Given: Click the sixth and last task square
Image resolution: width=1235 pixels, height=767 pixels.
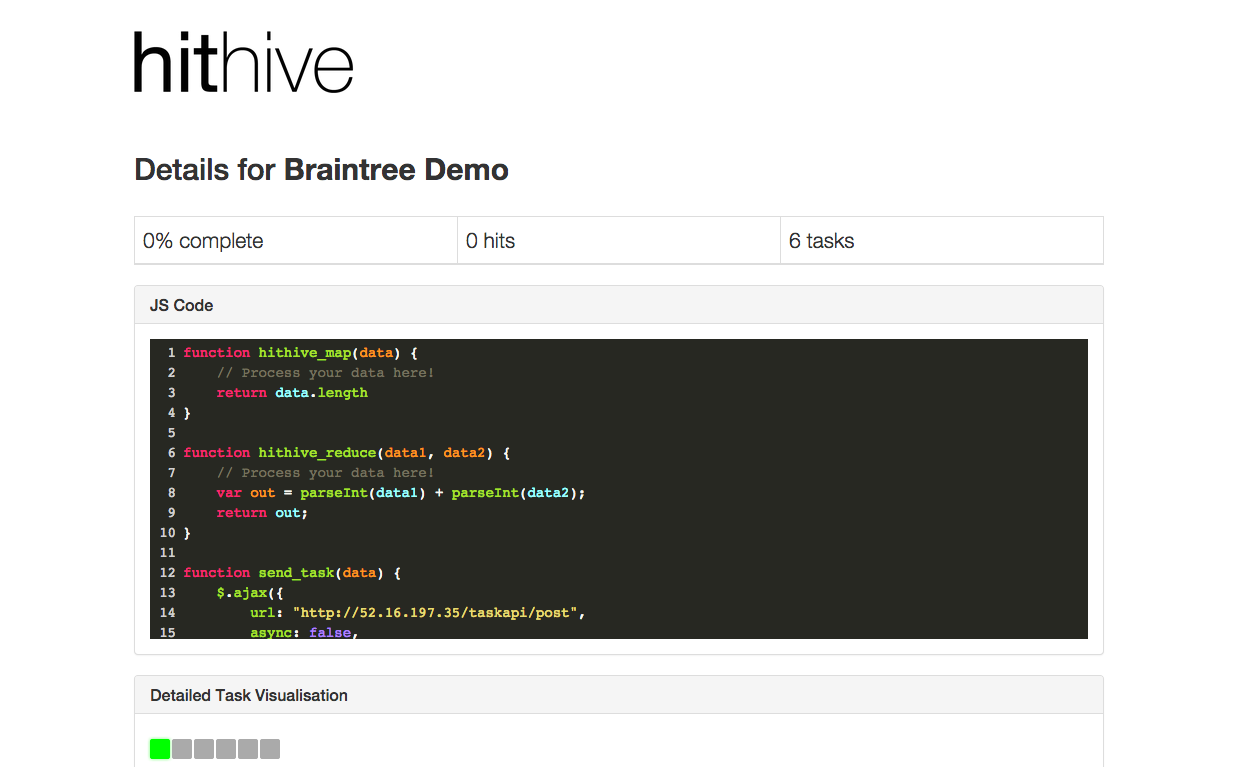Looking at the screenshot, I should [x=270, y=749].
